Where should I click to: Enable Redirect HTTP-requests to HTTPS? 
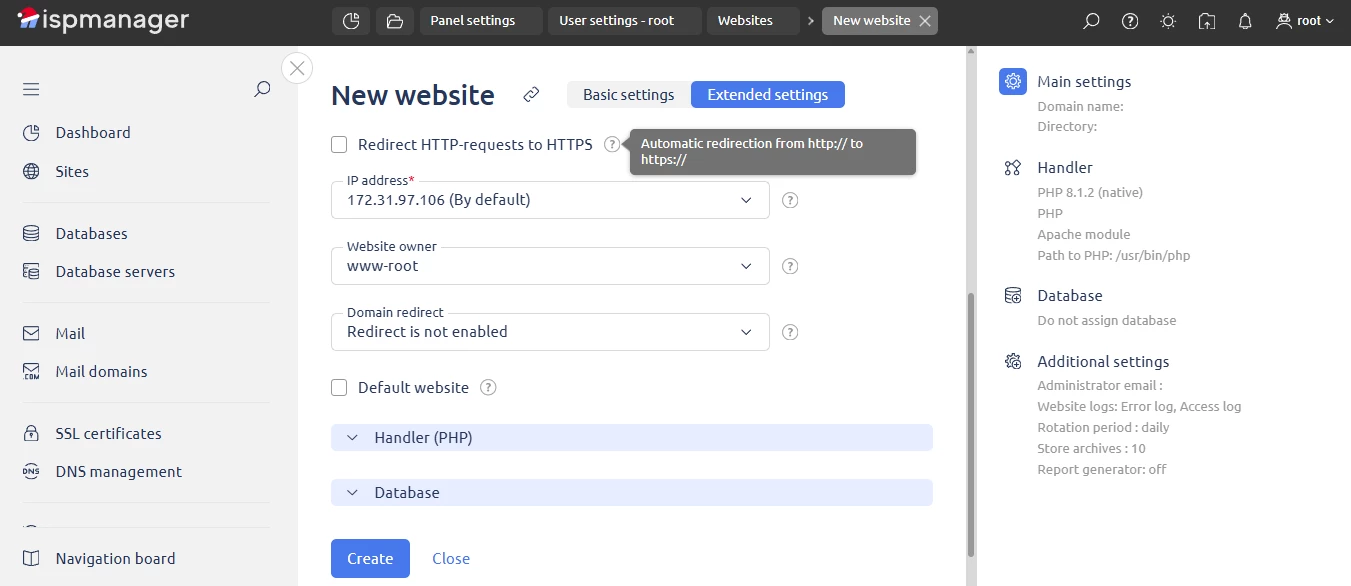click(339, 144)
